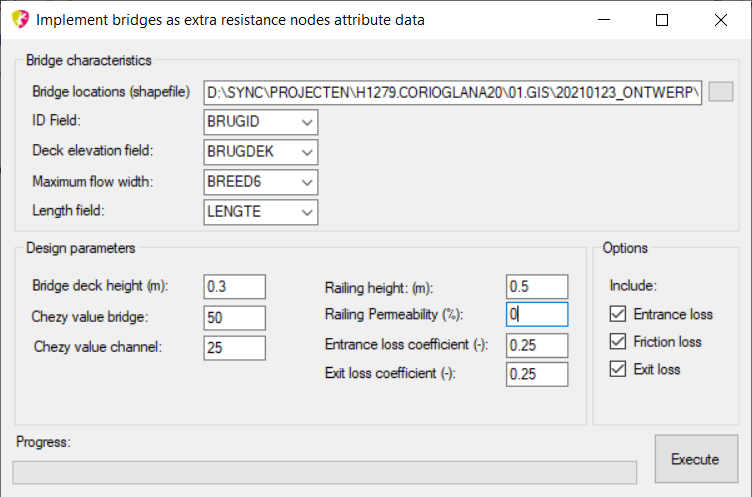
Task: Click the Bridge deck height input
Action: (234, 286)
